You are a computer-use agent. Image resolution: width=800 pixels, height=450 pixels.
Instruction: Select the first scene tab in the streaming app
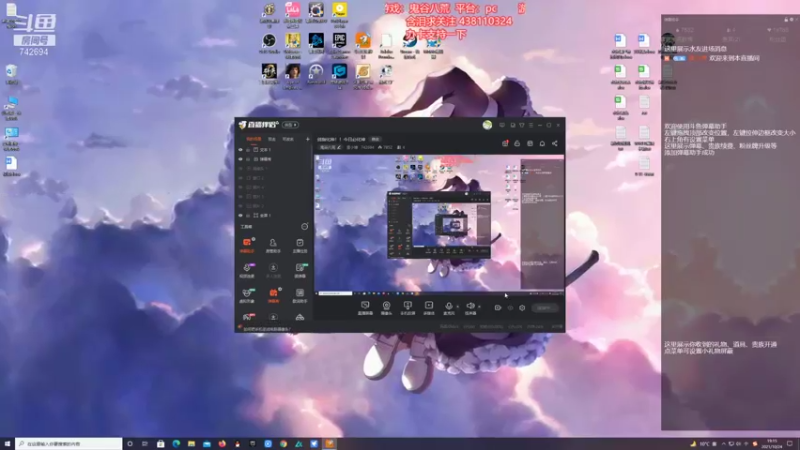tap(254, 139)
